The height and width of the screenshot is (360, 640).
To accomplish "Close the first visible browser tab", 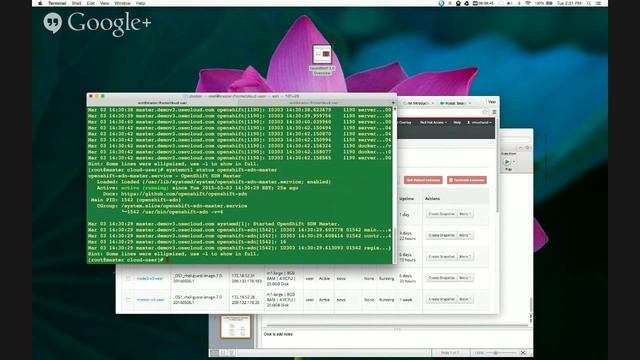I will pos(433,103).
